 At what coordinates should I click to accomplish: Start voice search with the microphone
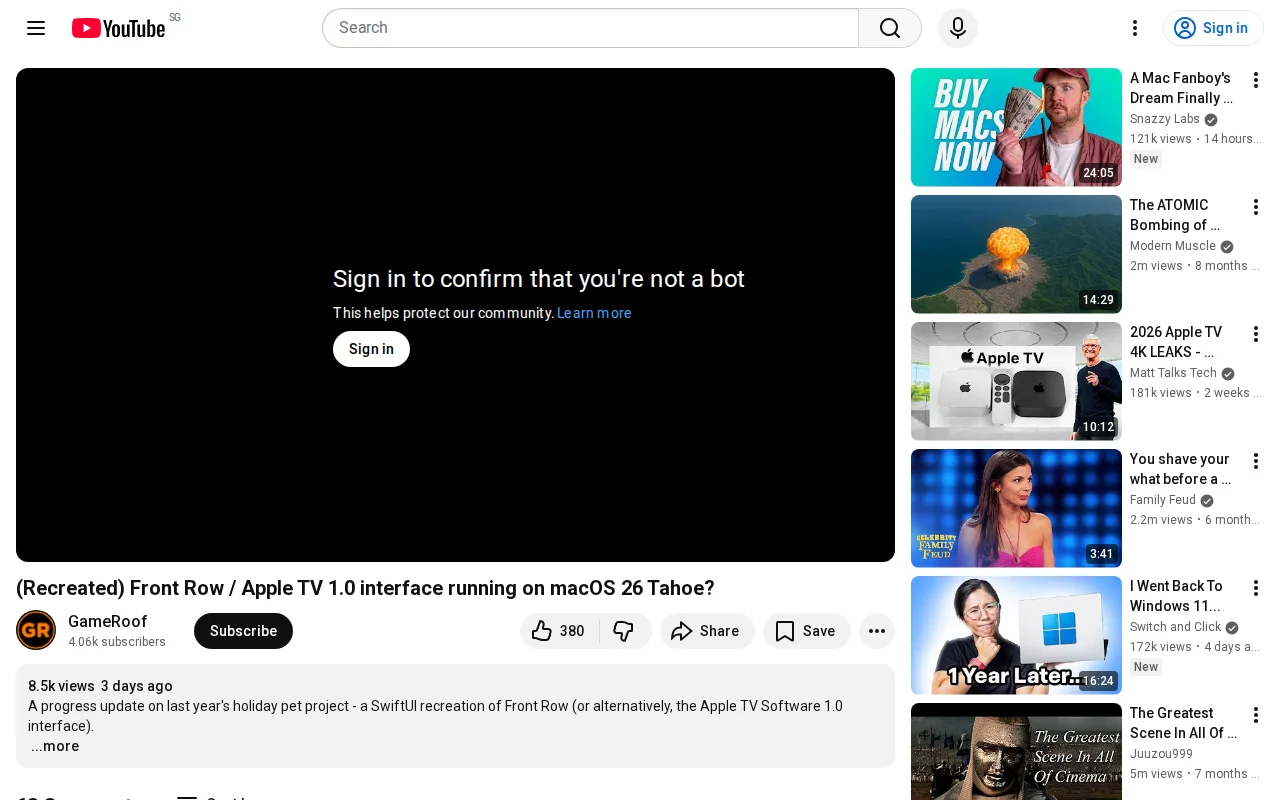(958, 28)
